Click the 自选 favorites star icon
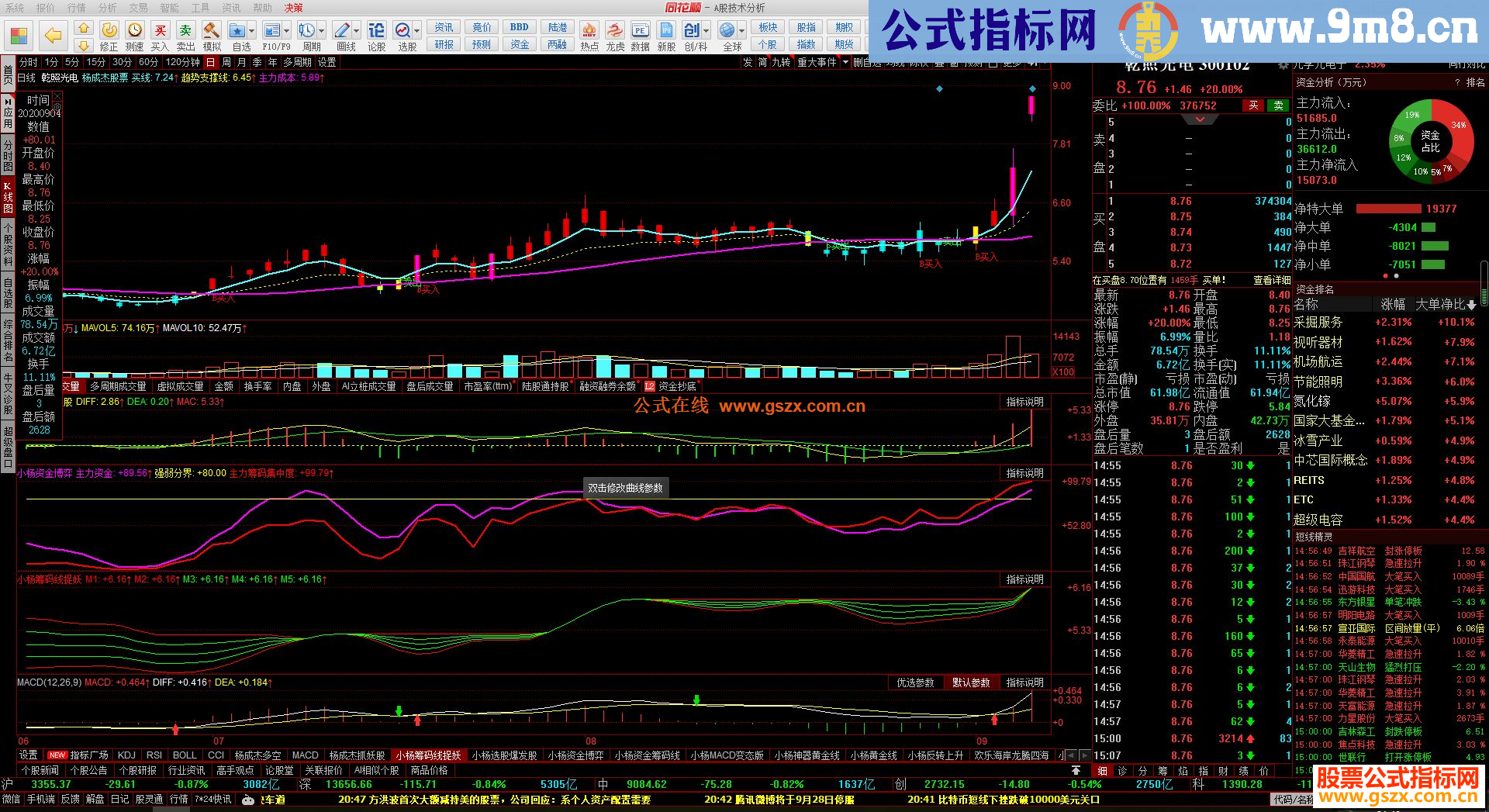The height and width of the screenshot is (812, 1489). [x=237, y=30]
